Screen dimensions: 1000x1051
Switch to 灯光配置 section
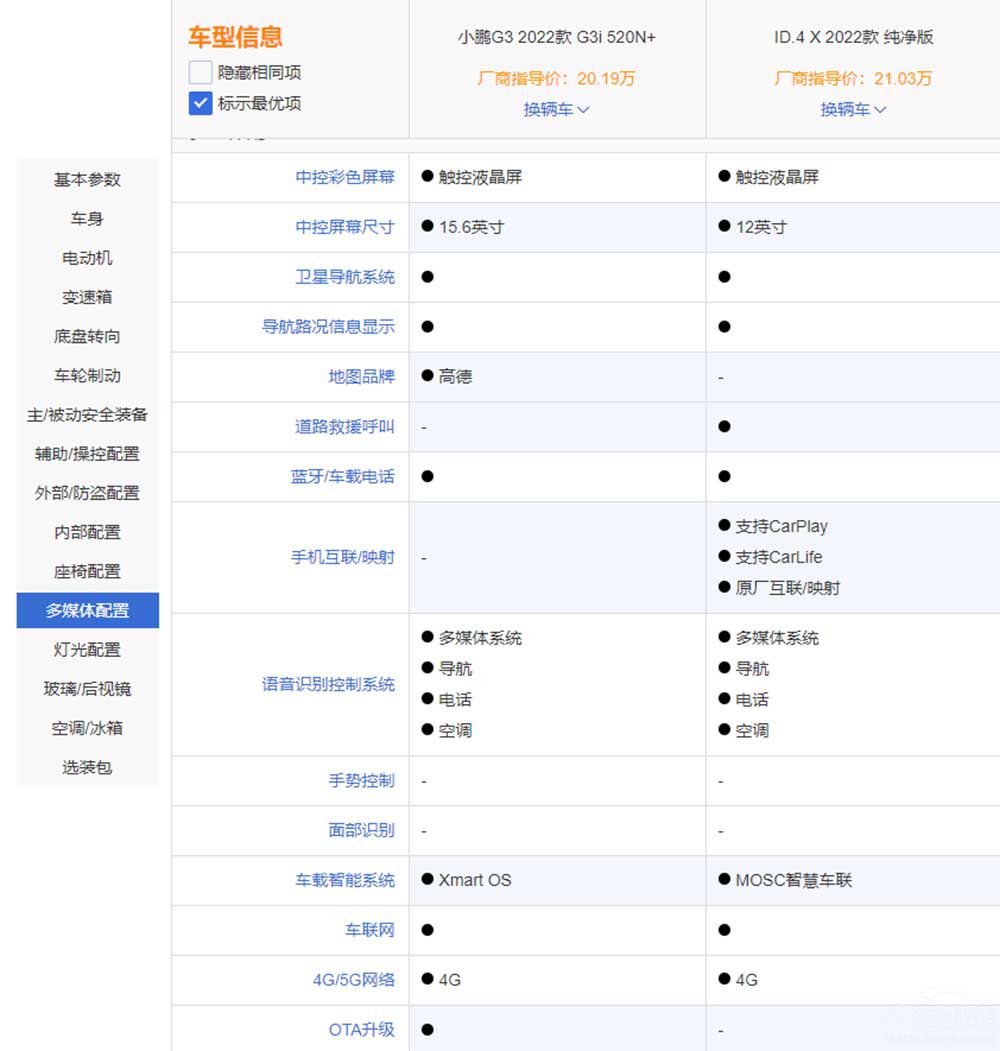pos(87,649)
